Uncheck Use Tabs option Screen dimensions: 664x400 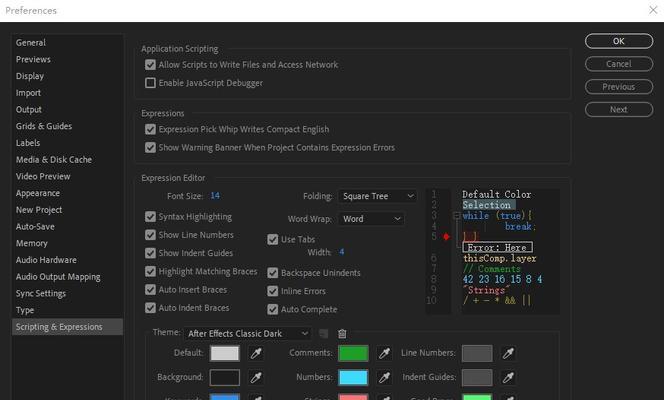273,240
